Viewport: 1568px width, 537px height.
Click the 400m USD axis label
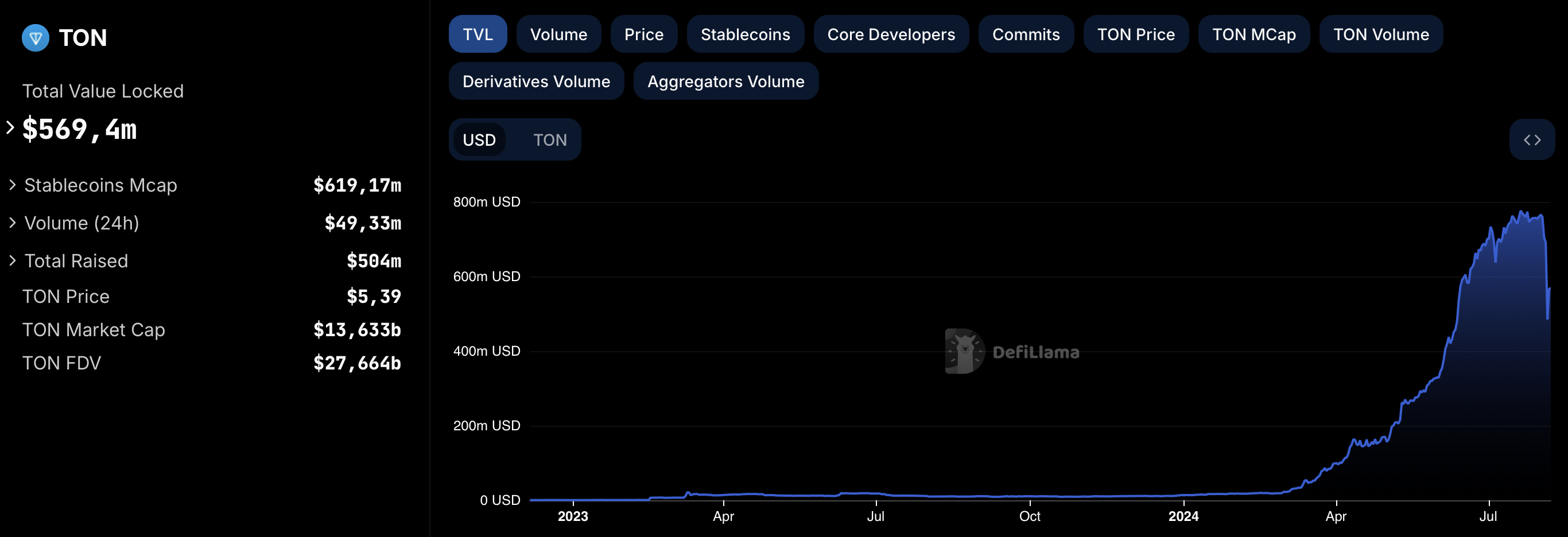point(486,351)
